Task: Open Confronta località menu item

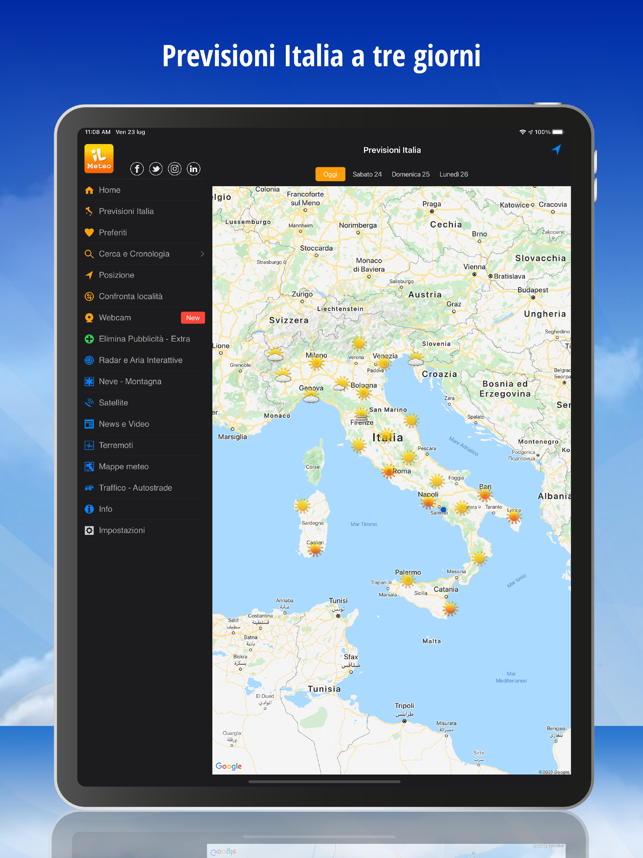Action: tap(144, 297)
